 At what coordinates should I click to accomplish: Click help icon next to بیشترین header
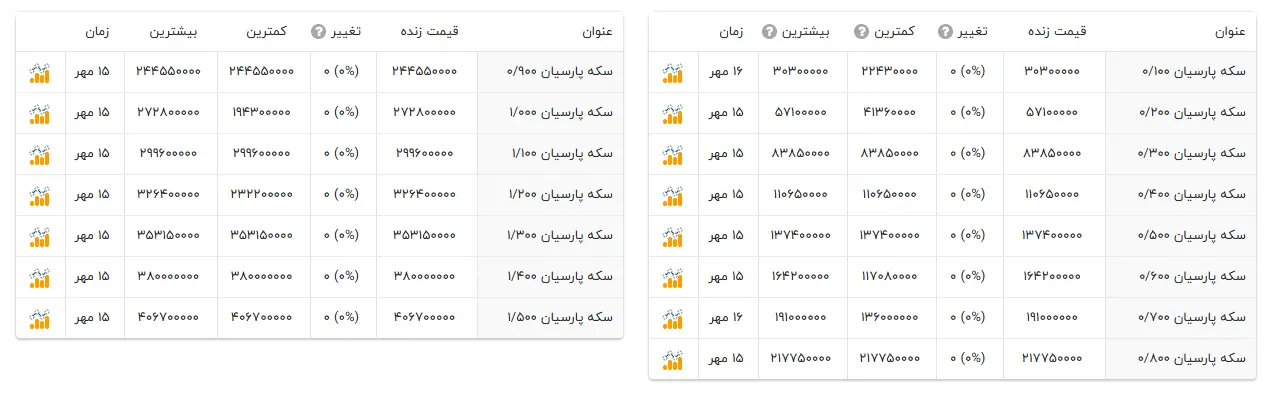point(769,32)
